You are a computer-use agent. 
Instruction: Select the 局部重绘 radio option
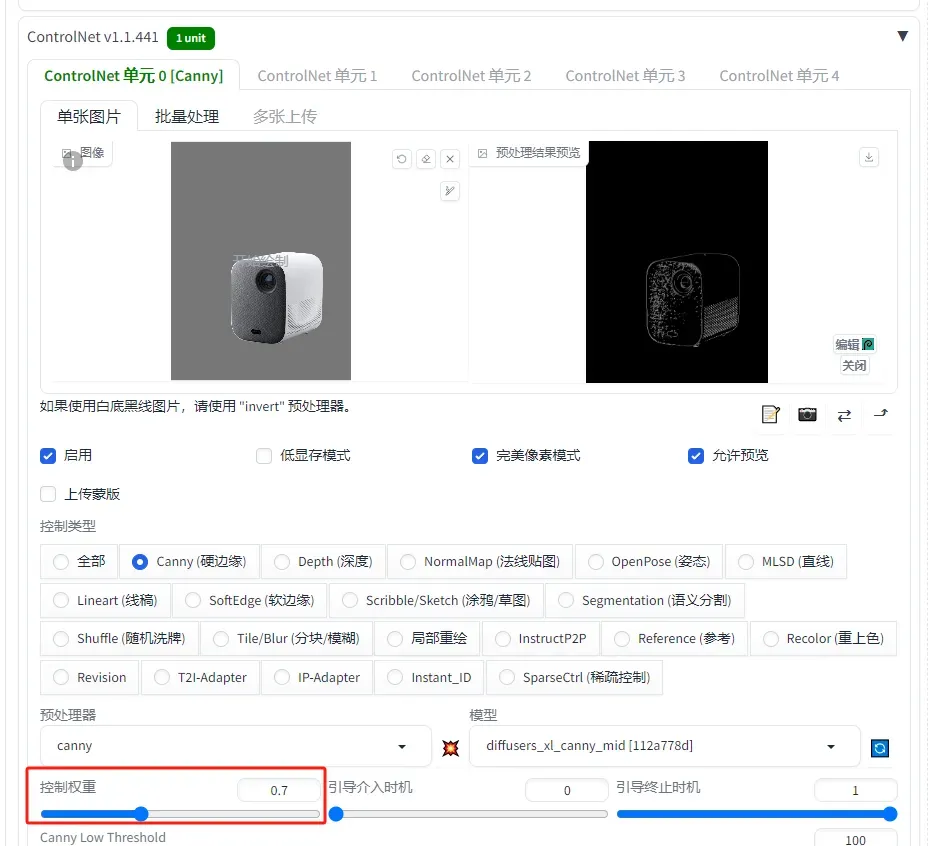[x=427, y=639]
